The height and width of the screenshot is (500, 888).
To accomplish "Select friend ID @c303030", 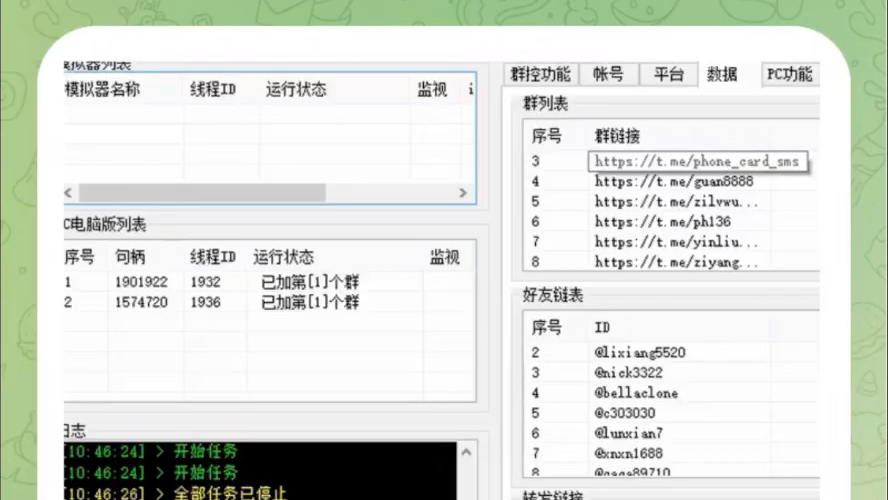I will click(x=625, y=413).
